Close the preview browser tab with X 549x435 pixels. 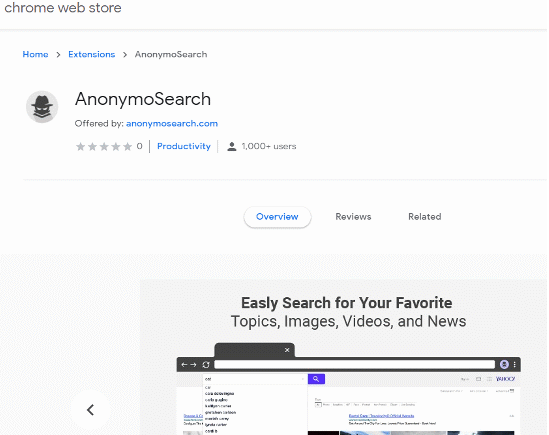[x=287, y=350]
